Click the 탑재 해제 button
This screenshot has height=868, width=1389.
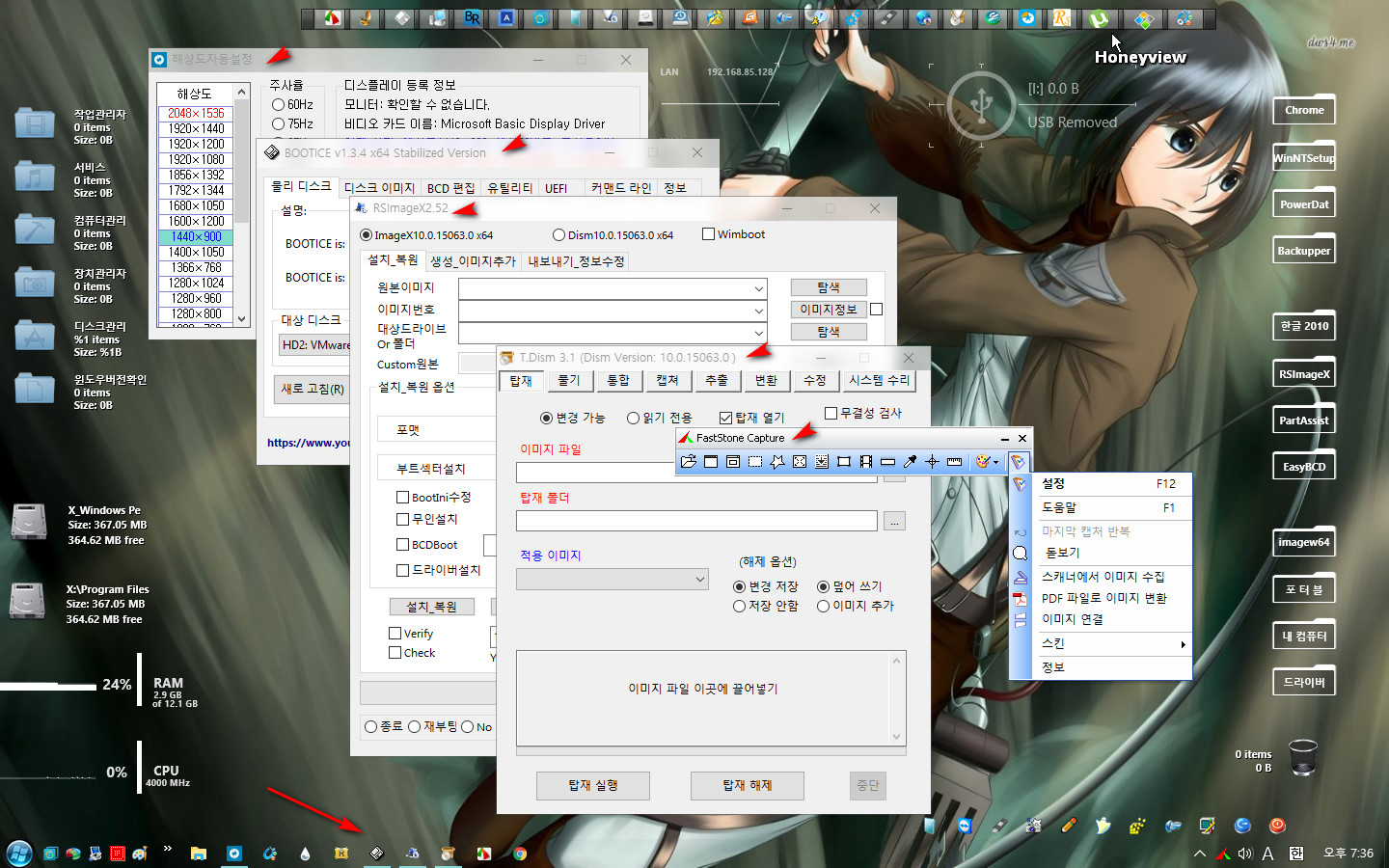(x=748, y=785)
